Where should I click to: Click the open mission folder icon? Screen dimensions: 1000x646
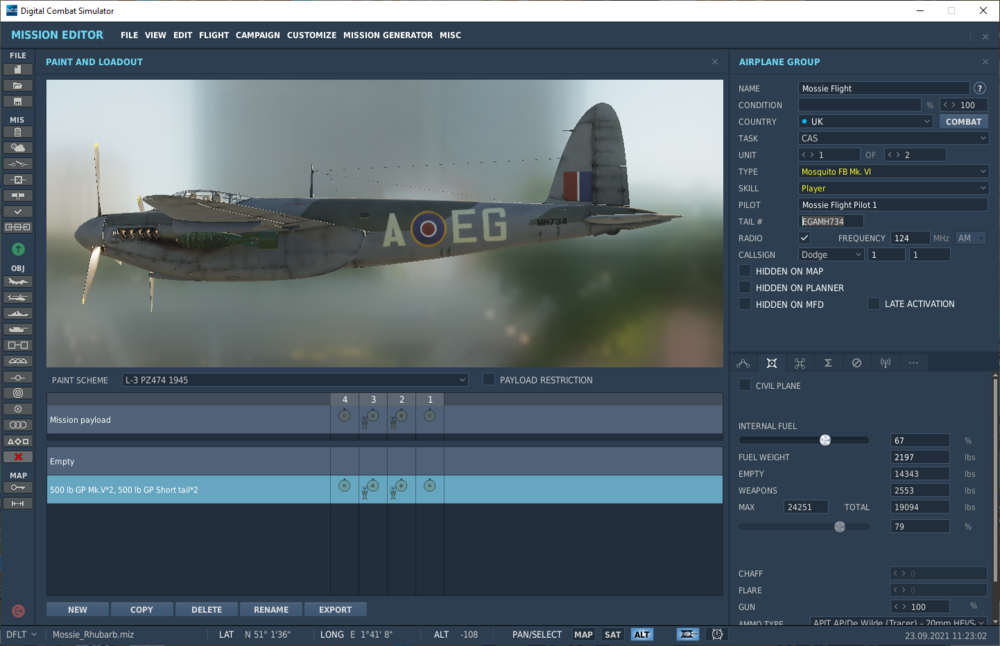coord(18,85)
